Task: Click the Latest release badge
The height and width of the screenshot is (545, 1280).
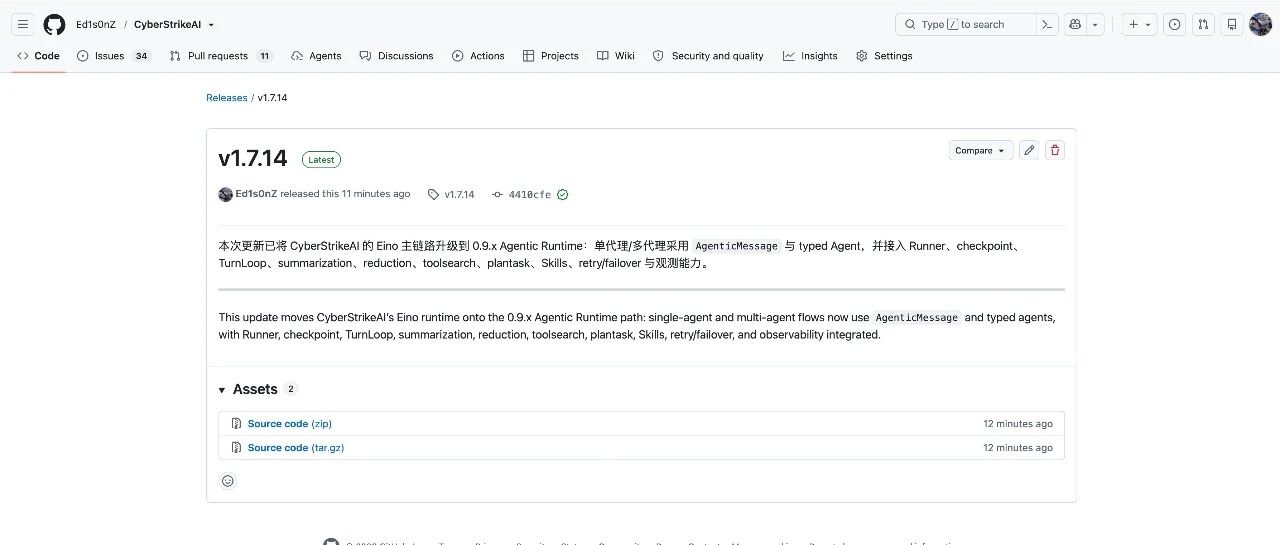Action: (321, 159)
